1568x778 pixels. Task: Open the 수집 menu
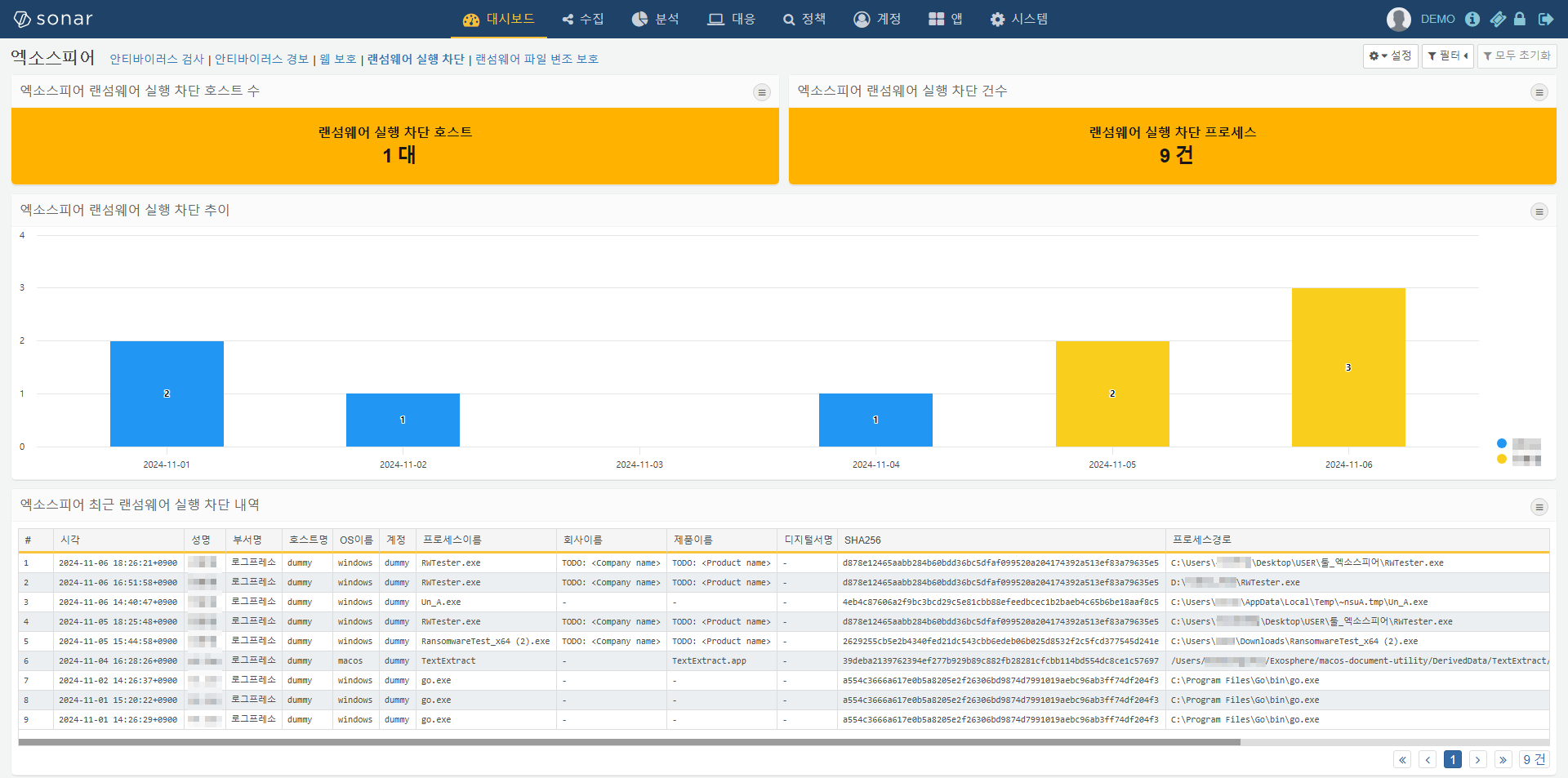(x=583, y=19)
